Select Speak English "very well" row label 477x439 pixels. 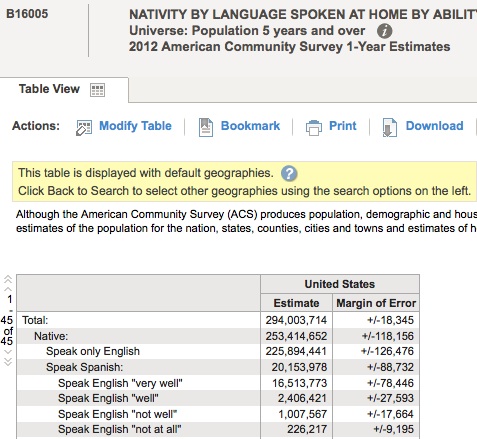click(120, 383)
